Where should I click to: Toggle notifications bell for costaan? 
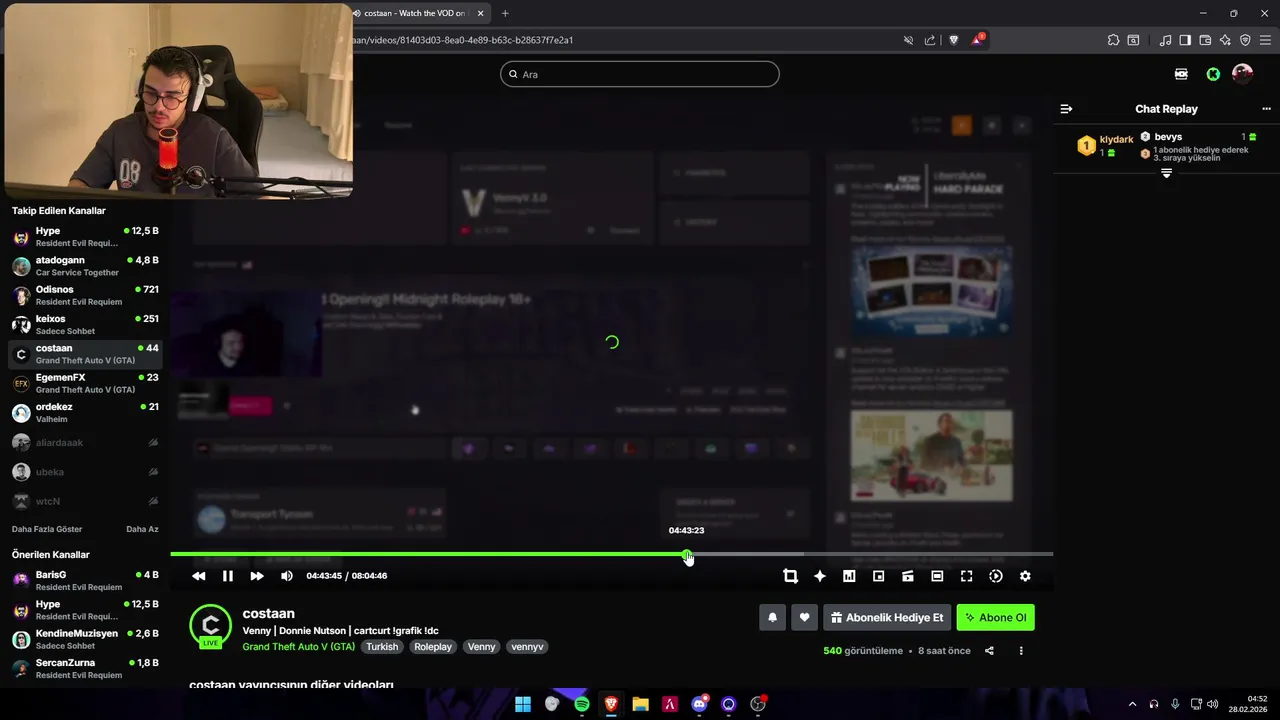tap(772, 618)
